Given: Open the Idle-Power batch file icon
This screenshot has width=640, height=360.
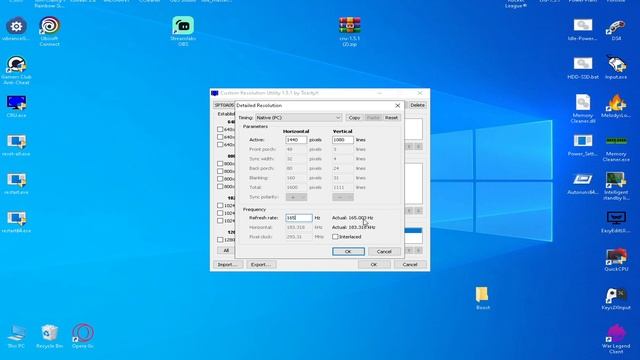Looking at the screenshot, I should tap(582, 26).
